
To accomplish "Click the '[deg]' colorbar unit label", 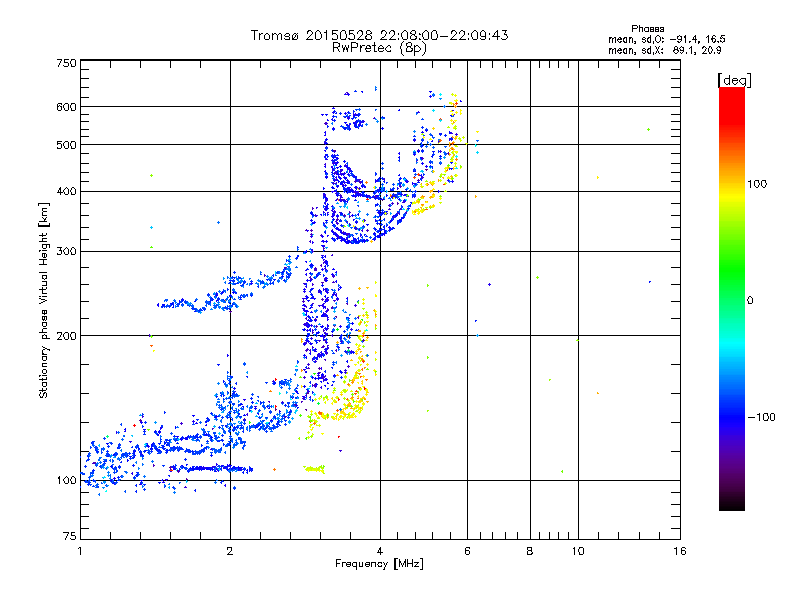I will click(x=734, y=80).
